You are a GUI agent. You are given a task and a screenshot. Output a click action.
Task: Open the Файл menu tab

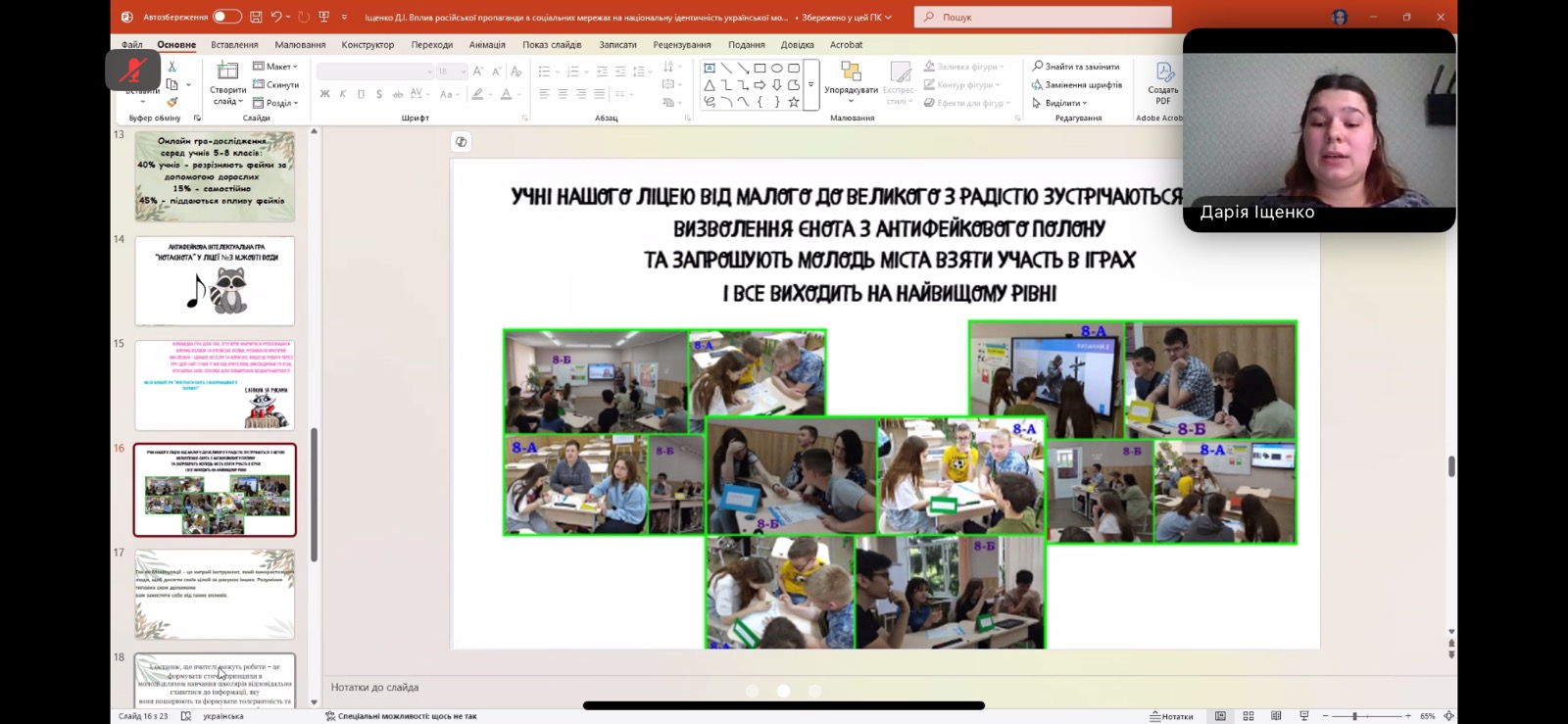[x=132, y=44]
